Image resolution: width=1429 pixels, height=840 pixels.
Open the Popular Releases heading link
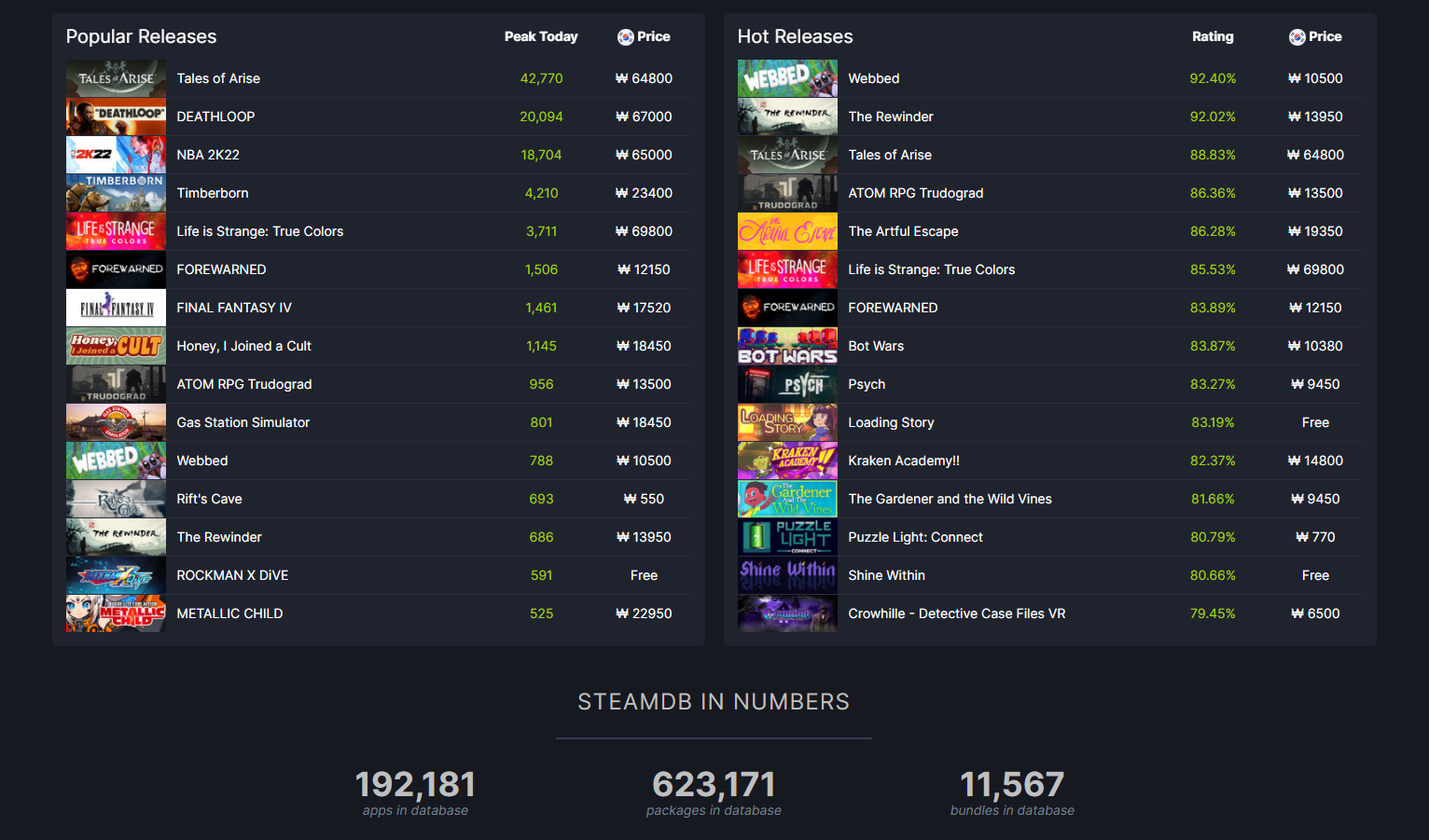141,36
